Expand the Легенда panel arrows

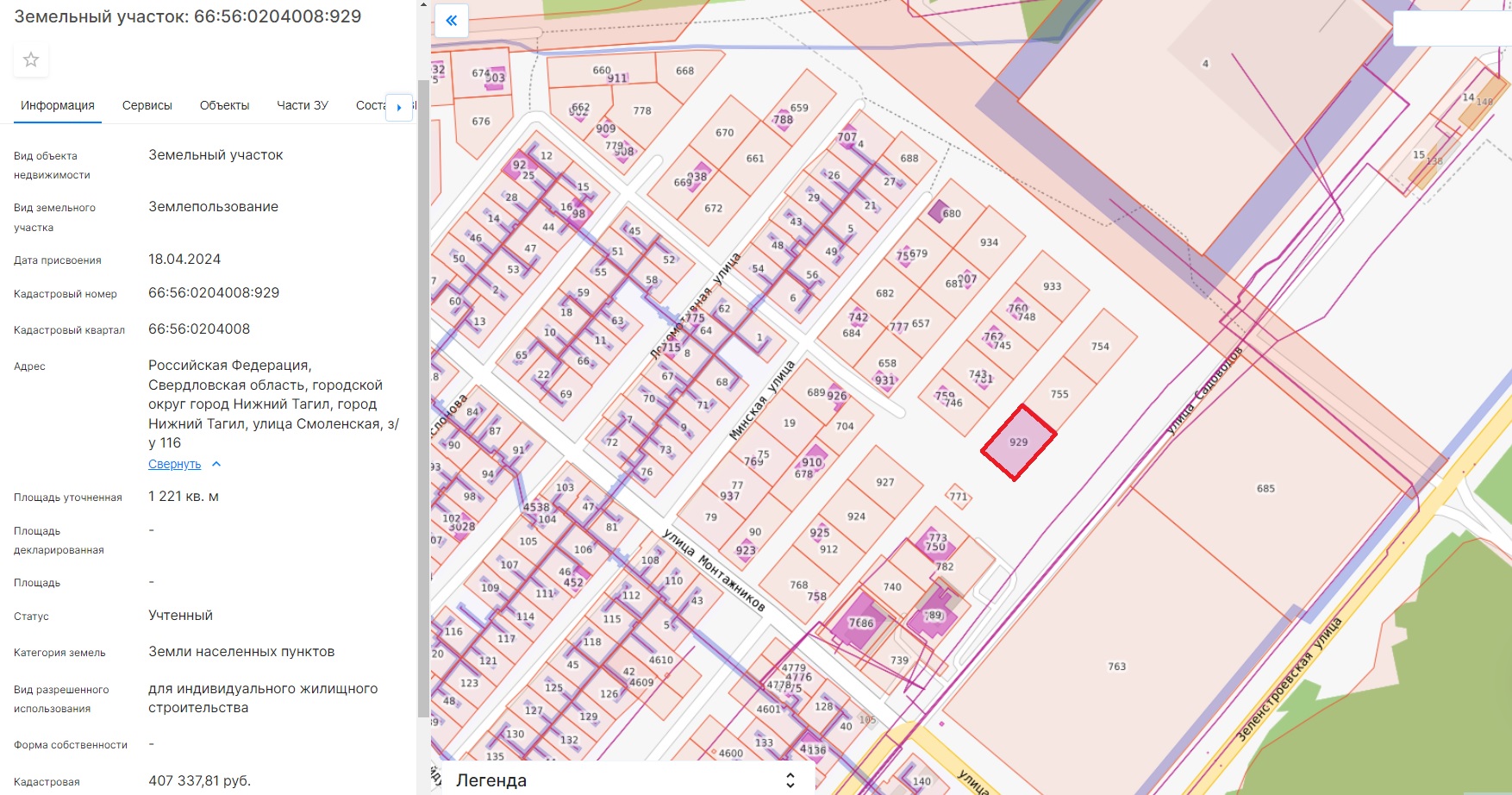[x=790, y=780]
